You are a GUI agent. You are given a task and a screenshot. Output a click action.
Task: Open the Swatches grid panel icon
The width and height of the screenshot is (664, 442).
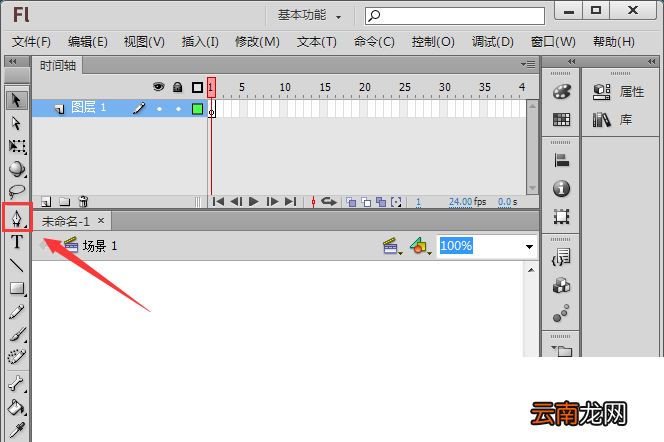561,120
